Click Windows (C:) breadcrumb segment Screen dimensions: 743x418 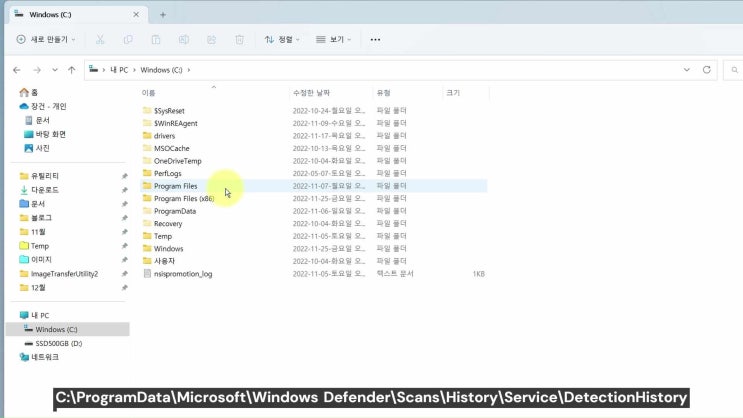tap(161, 70)
